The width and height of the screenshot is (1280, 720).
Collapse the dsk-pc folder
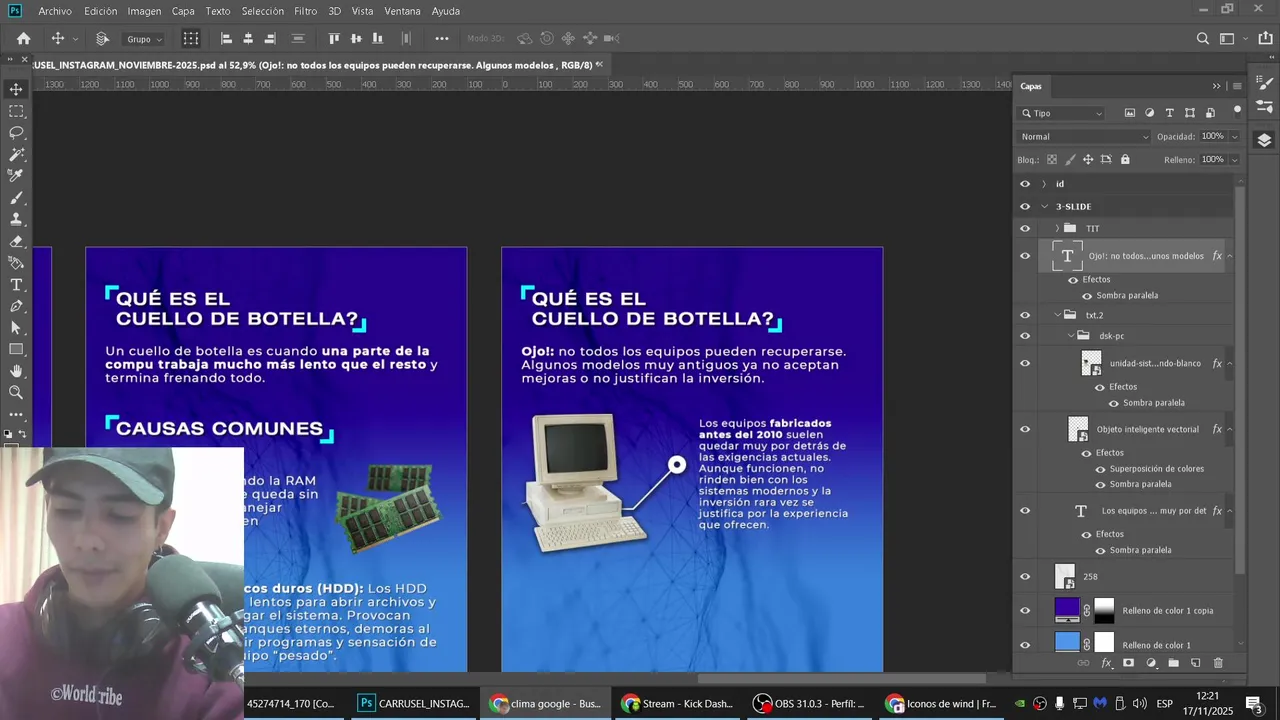point(1070,336)
